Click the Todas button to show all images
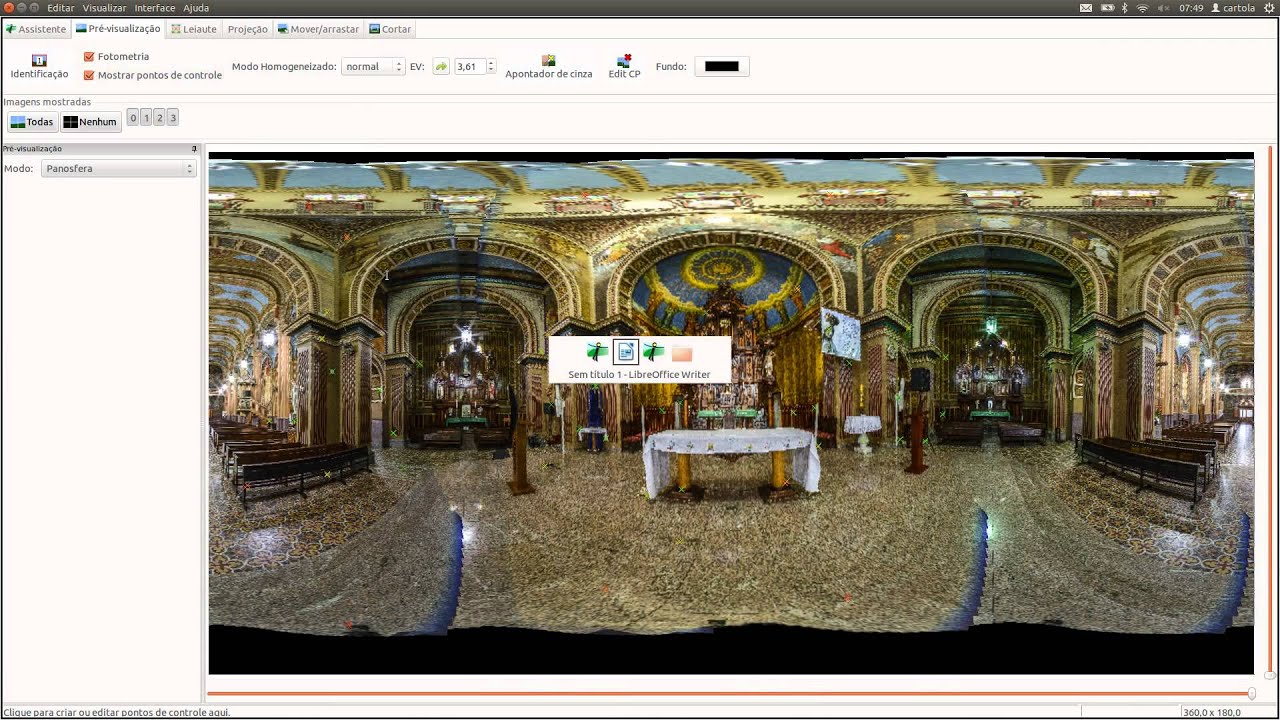The width and height of the screenshot is (1280, 720). click(32, 122)
